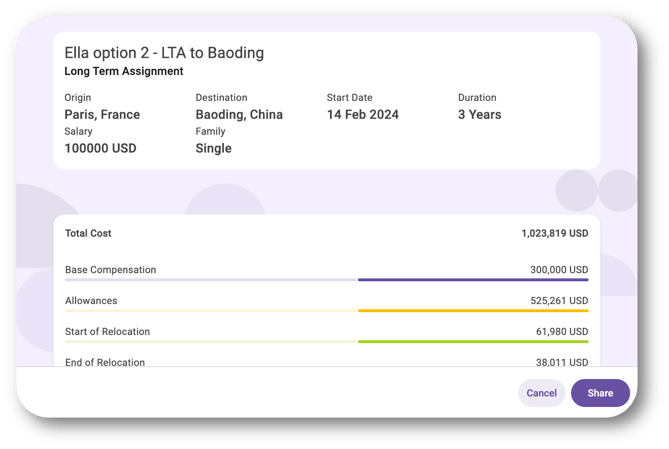The width and height of the screenshot is (669, 449).
Task: Click the destination value Baoding, China
Action: tap(239, 114)
